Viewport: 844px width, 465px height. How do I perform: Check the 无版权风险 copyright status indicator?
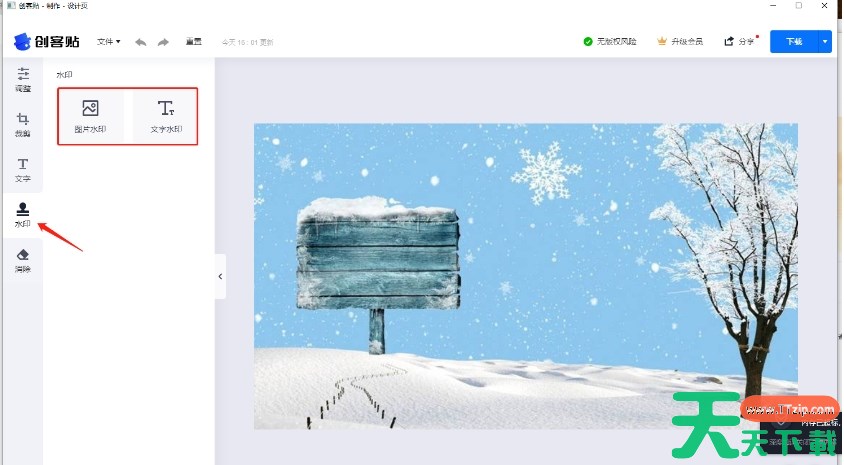click(610, 41)
